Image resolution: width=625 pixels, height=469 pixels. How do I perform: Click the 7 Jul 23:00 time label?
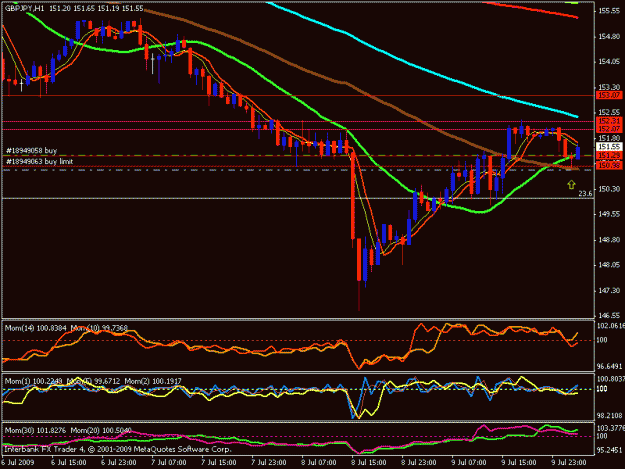[269, 462]
